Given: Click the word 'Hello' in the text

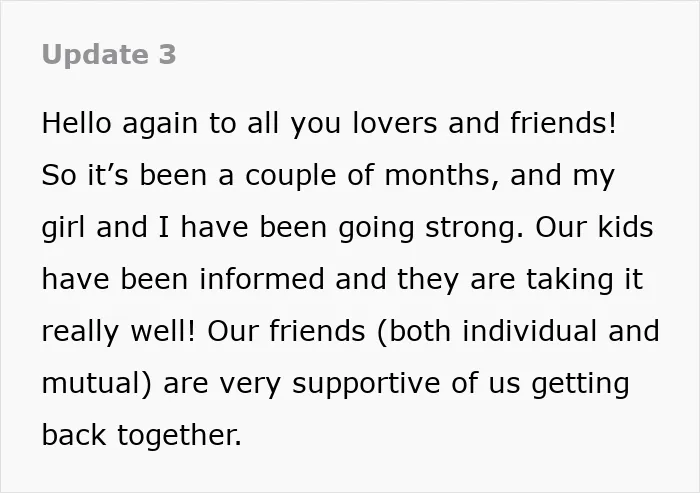Looking at the screenshot, I should click(76, 123).
